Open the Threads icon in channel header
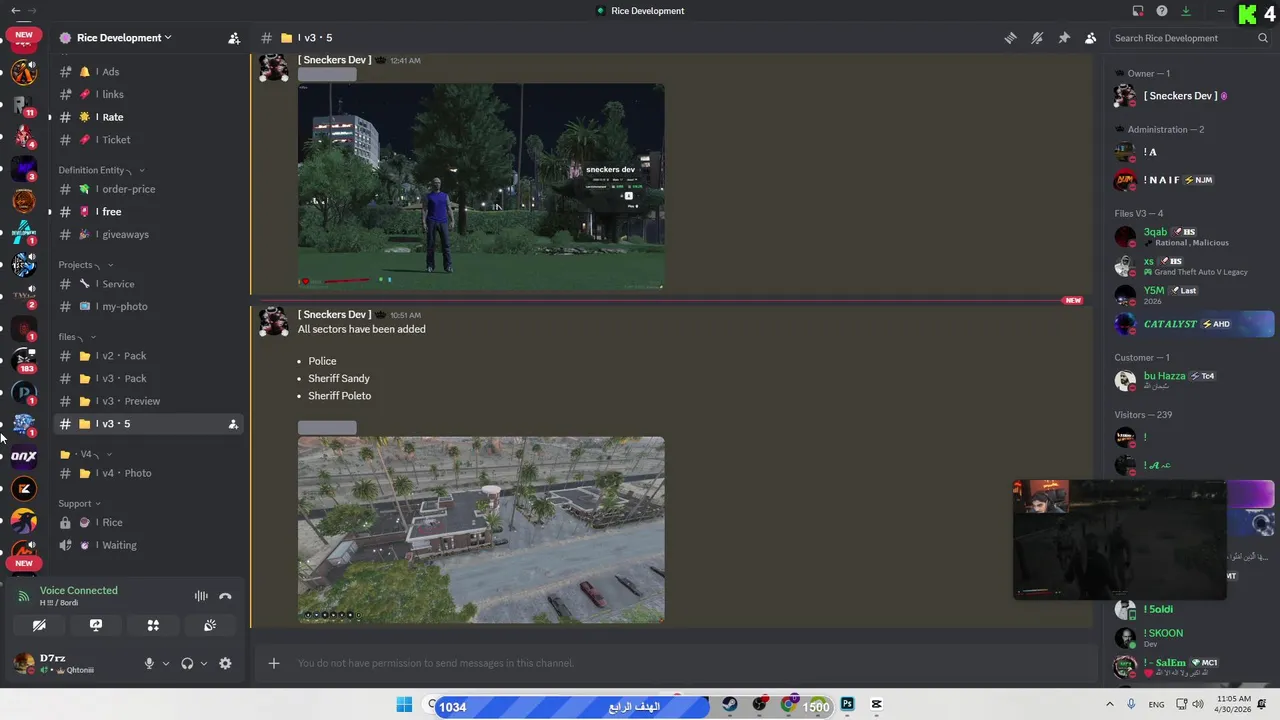 click(x=1010, y=38)
